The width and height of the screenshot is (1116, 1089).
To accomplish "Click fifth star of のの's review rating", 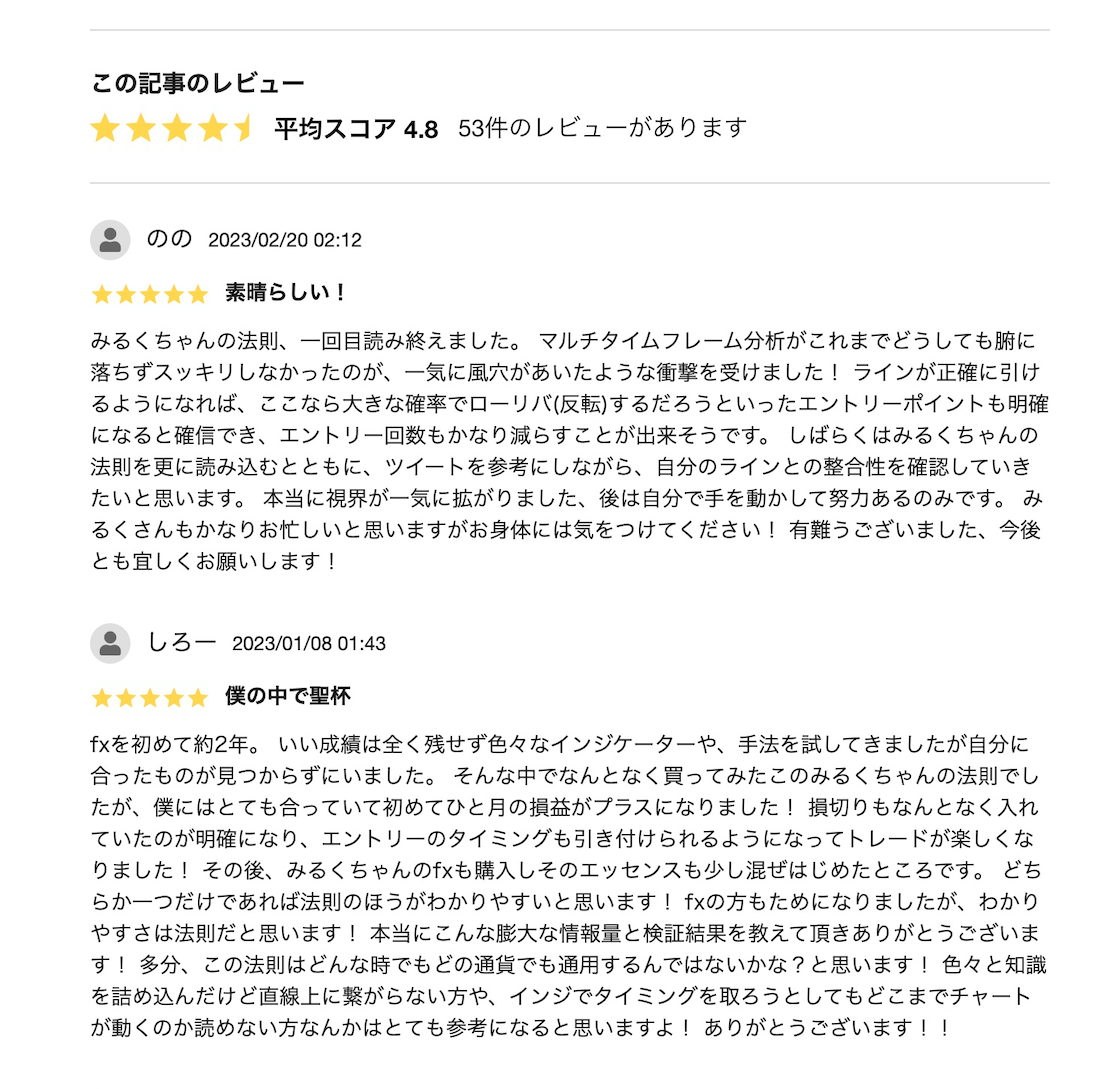I will coord(198,294).
